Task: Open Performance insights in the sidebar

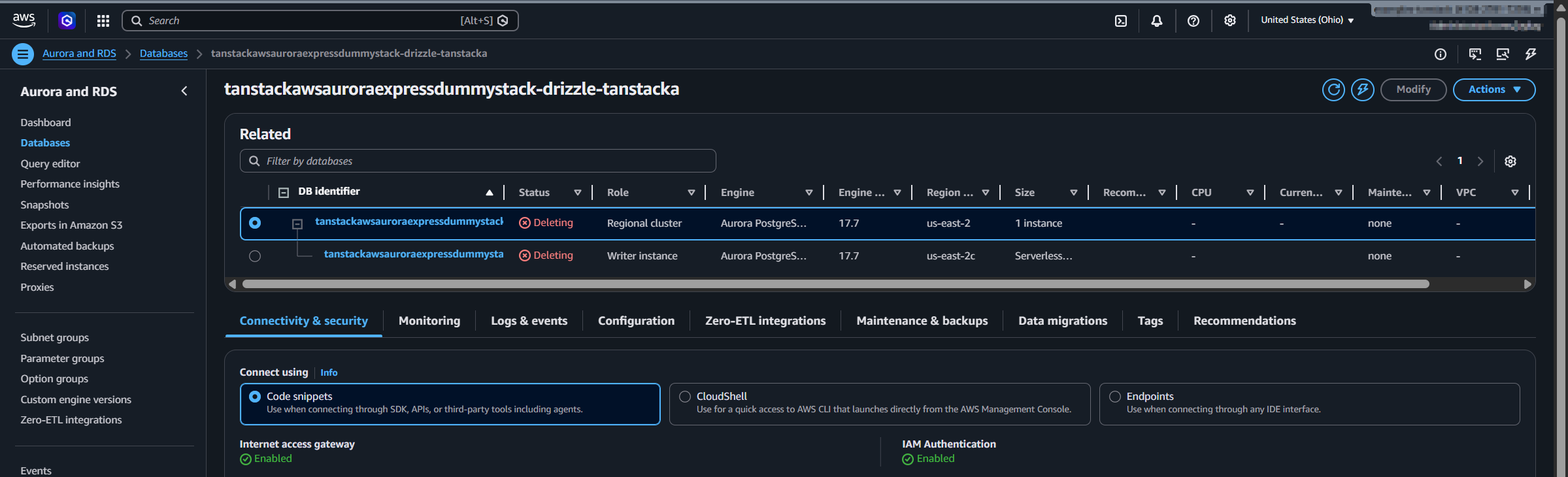Action: point(70,184)
